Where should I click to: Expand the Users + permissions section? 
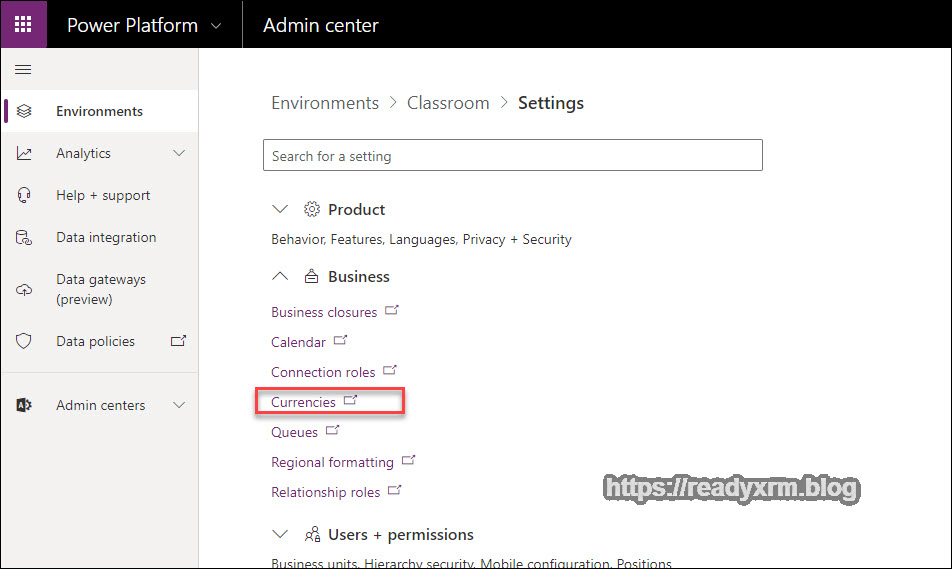coord(280,534)
